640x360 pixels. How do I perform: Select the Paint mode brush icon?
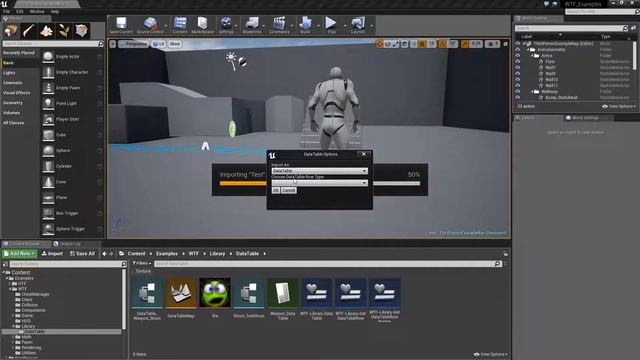click(29, 31)
